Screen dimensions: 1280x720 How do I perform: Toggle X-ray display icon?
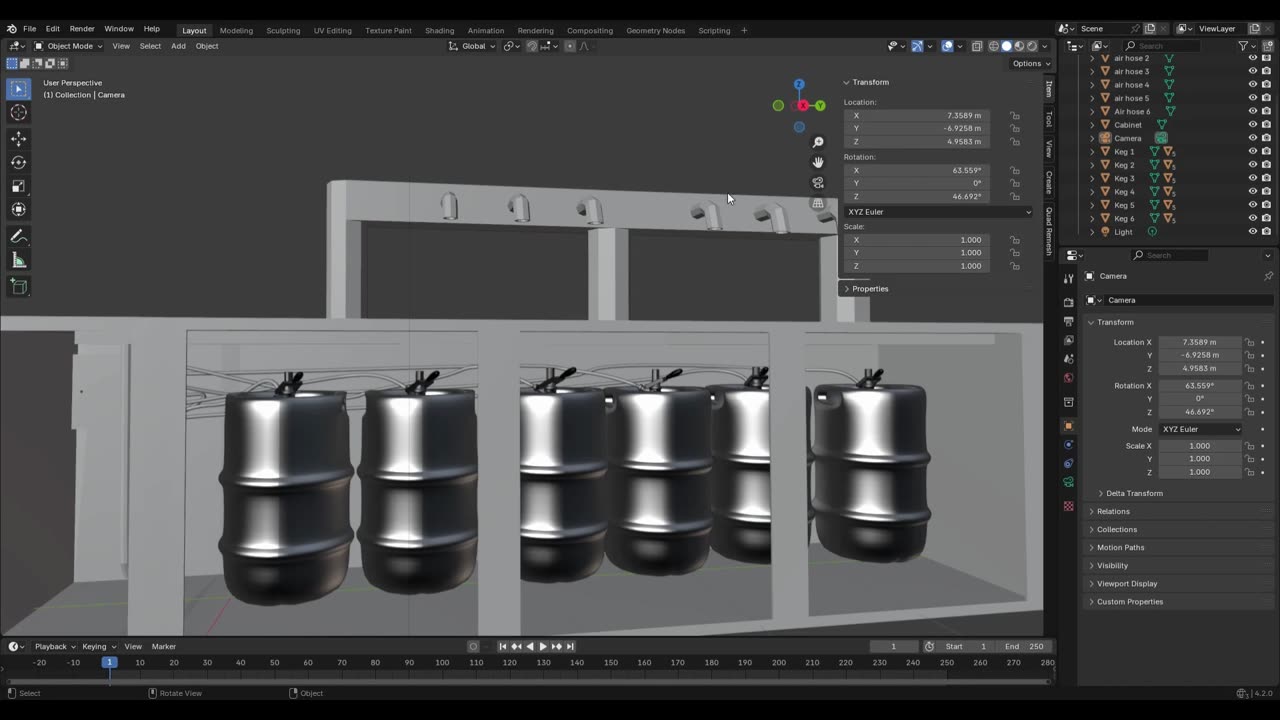point(977,46)
